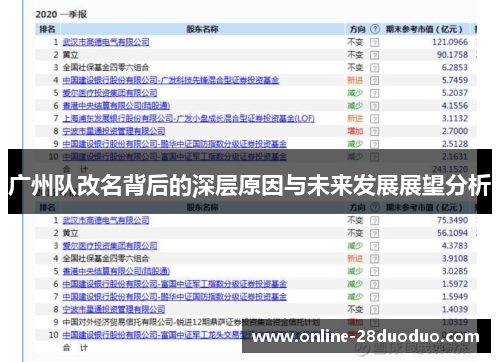Open the help icon in the 5.7459 row
This screenshot has width=500, height=362.
coord(375,80)
